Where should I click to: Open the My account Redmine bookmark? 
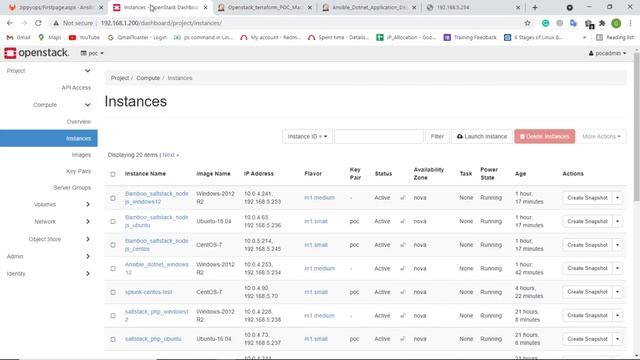271,38
